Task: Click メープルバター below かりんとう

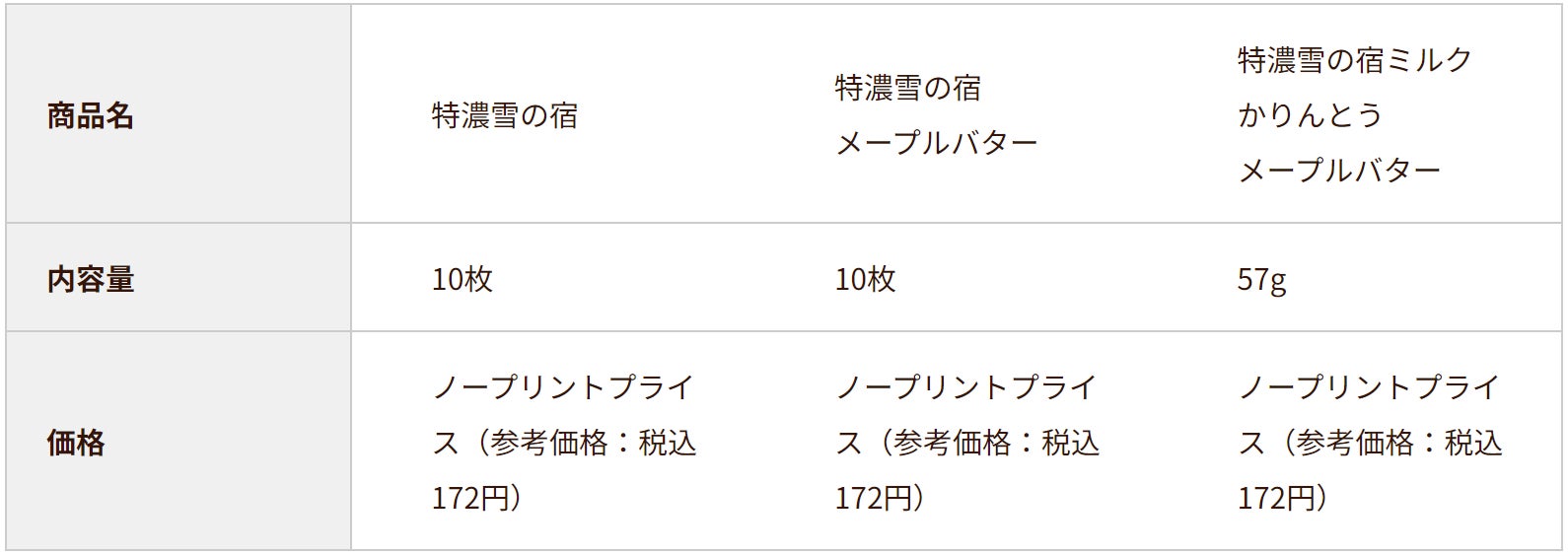Action: tap(1338, 172)
